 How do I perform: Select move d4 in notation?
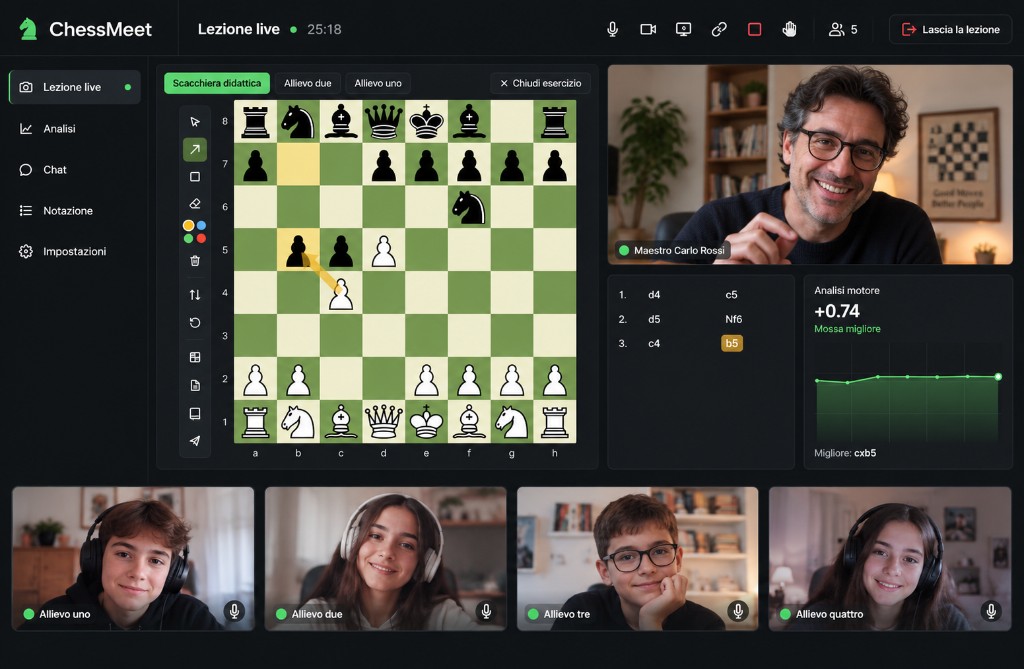[x=654, y=295]
